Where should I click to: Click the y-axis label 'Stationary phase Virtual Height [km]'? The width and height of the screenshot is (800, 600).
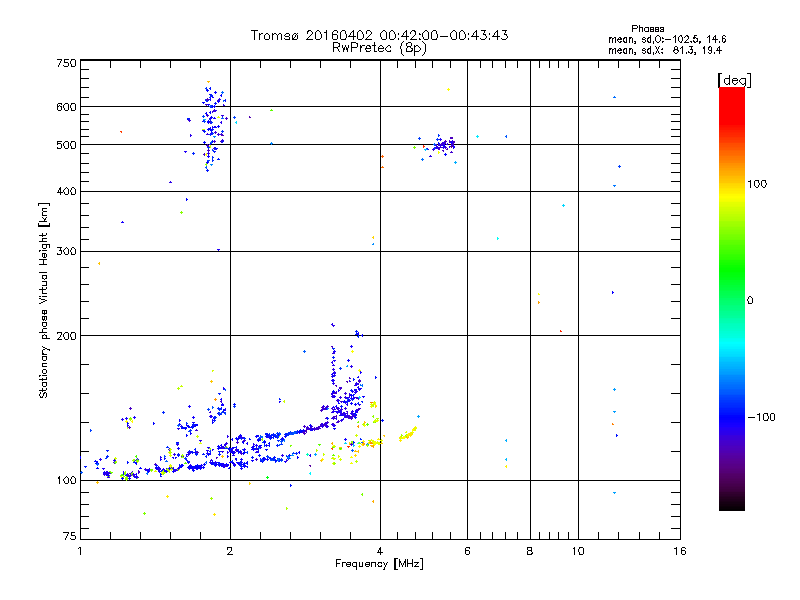click(44, 300)
